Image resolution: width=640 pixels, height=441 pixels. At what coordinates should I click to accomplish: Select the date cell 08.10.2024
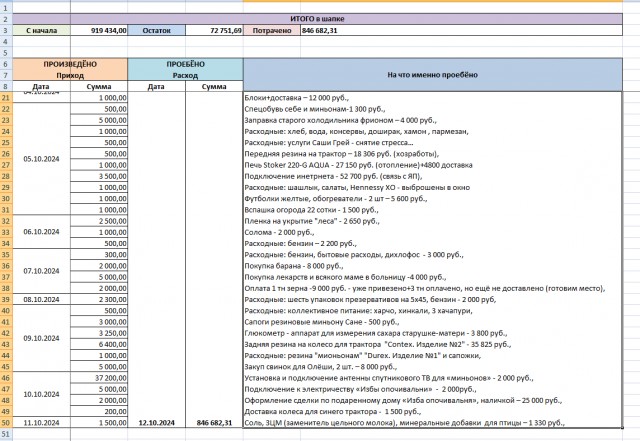pyautogui.click(x=41, y=299)
